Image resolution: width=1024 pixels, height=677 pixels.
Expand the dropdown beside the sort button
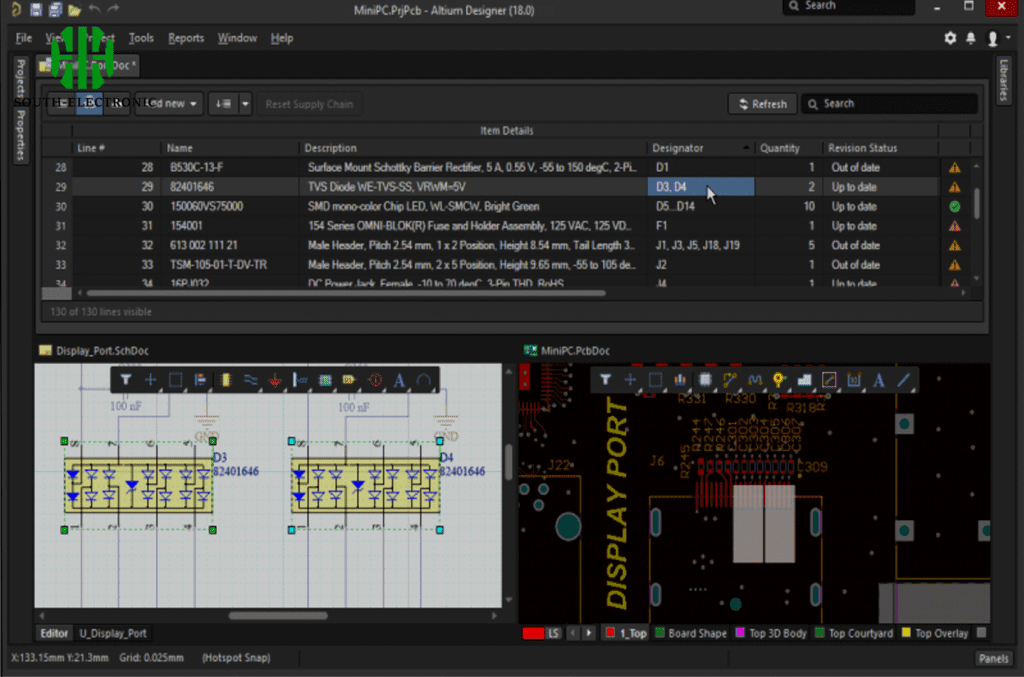tap(243, 103)
